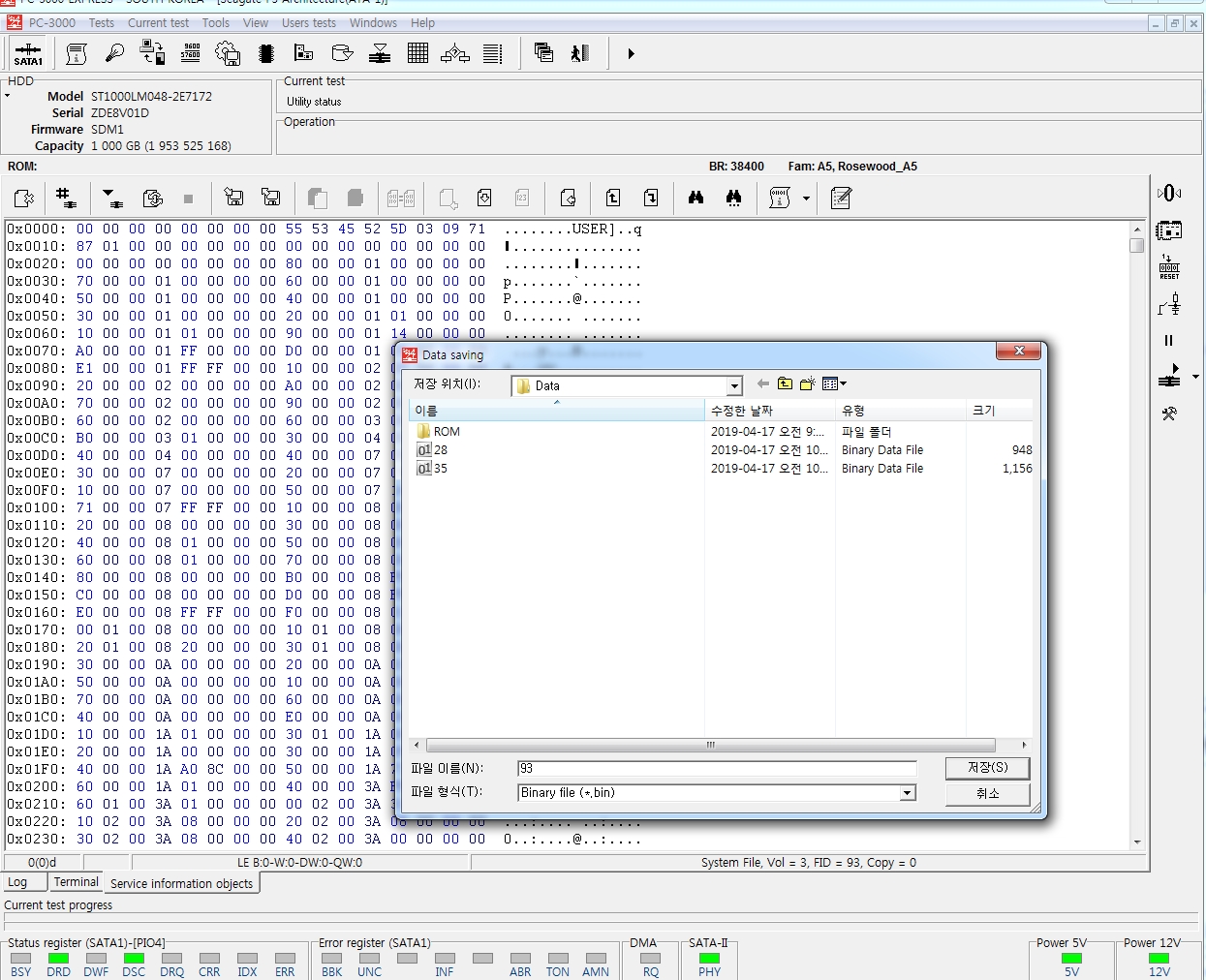The height and width of the screenshot is (980, 1206).
Task: Open the scroll document icon in main toolbar
Action: pyautogui.click(x=77, y=54)
